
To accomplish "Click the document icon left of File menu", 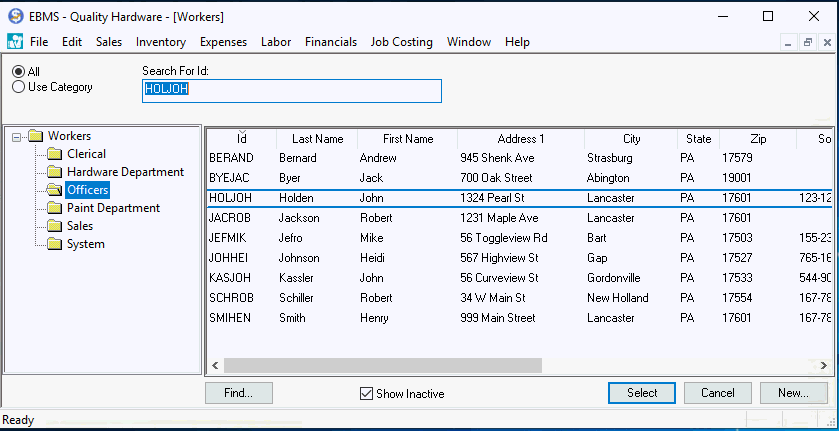I will point(15,42).
